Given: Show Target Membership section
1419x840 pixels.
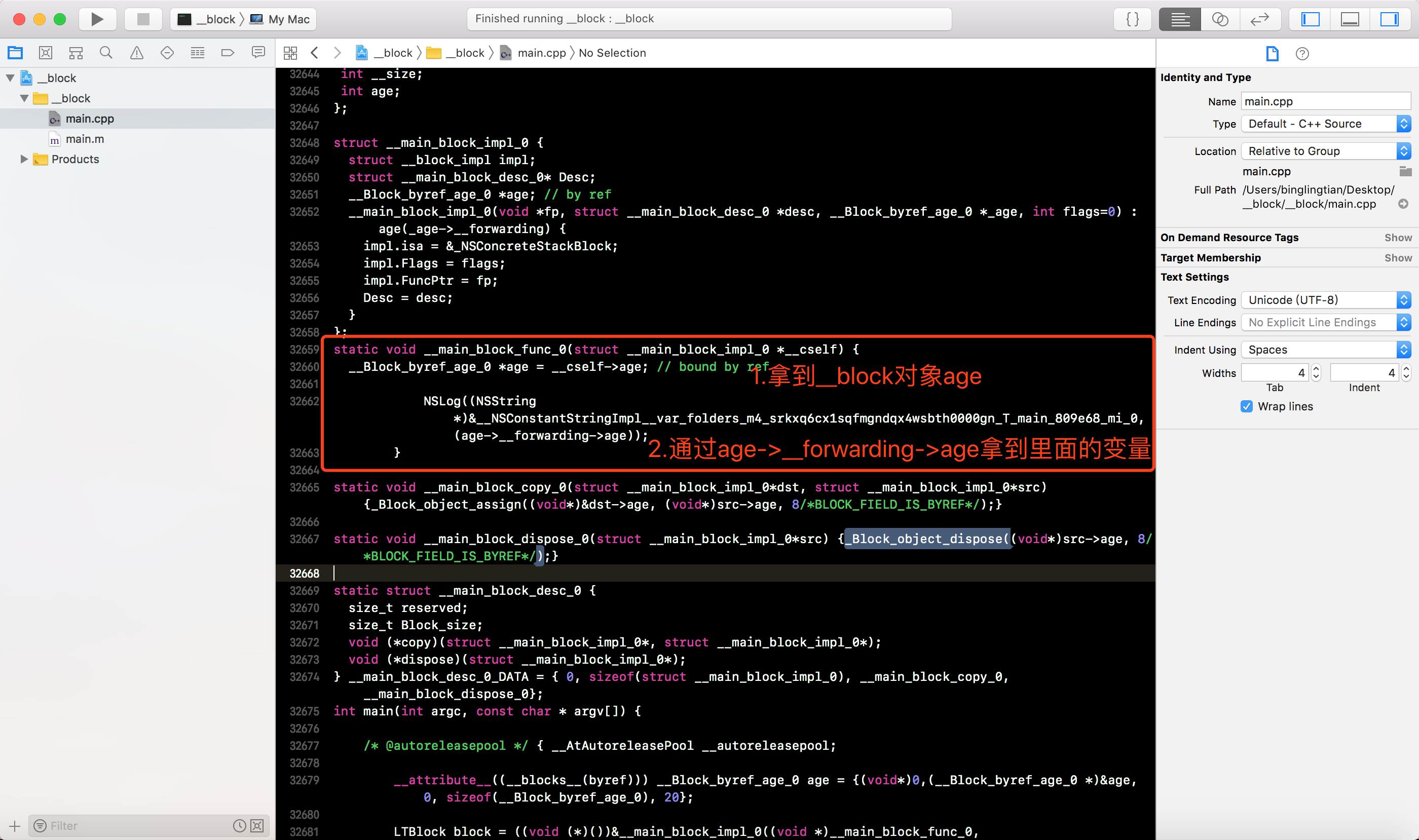Looking at the screenshot, I should [x=1398, y=258].
